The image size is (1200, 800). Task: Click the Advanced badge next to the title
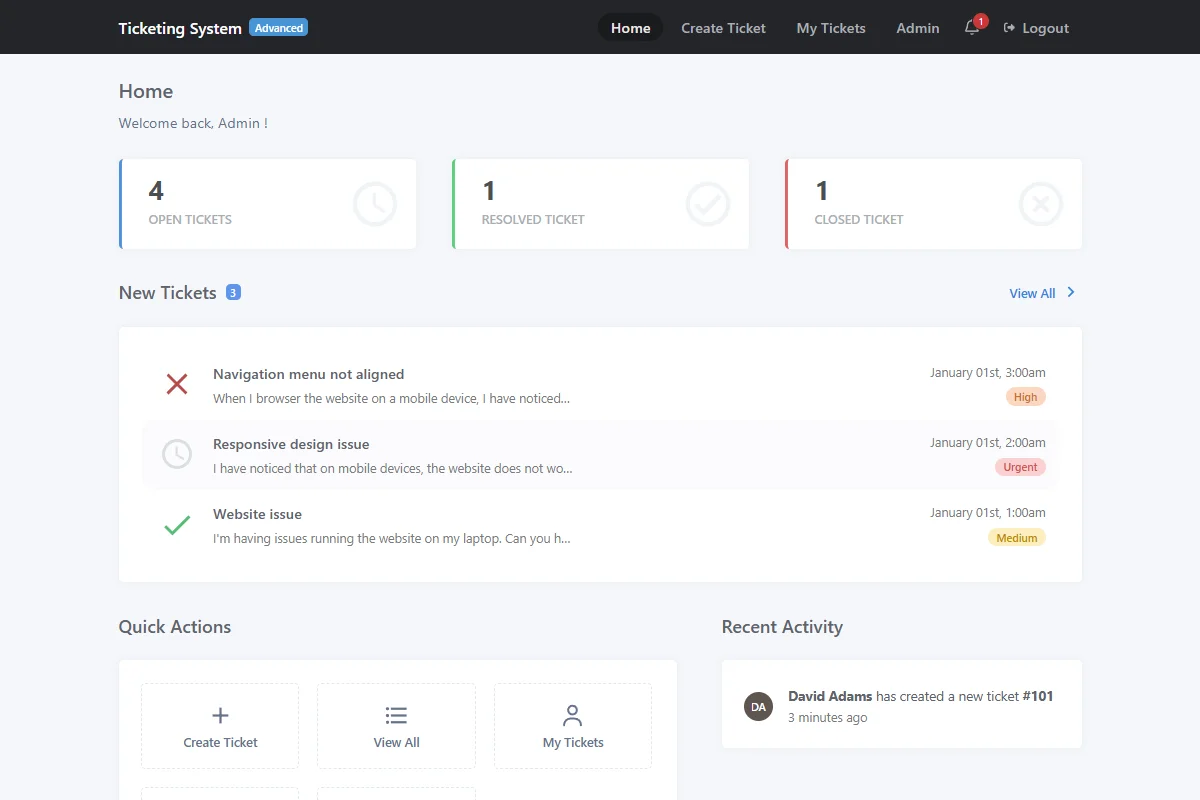tap(279, 28)
